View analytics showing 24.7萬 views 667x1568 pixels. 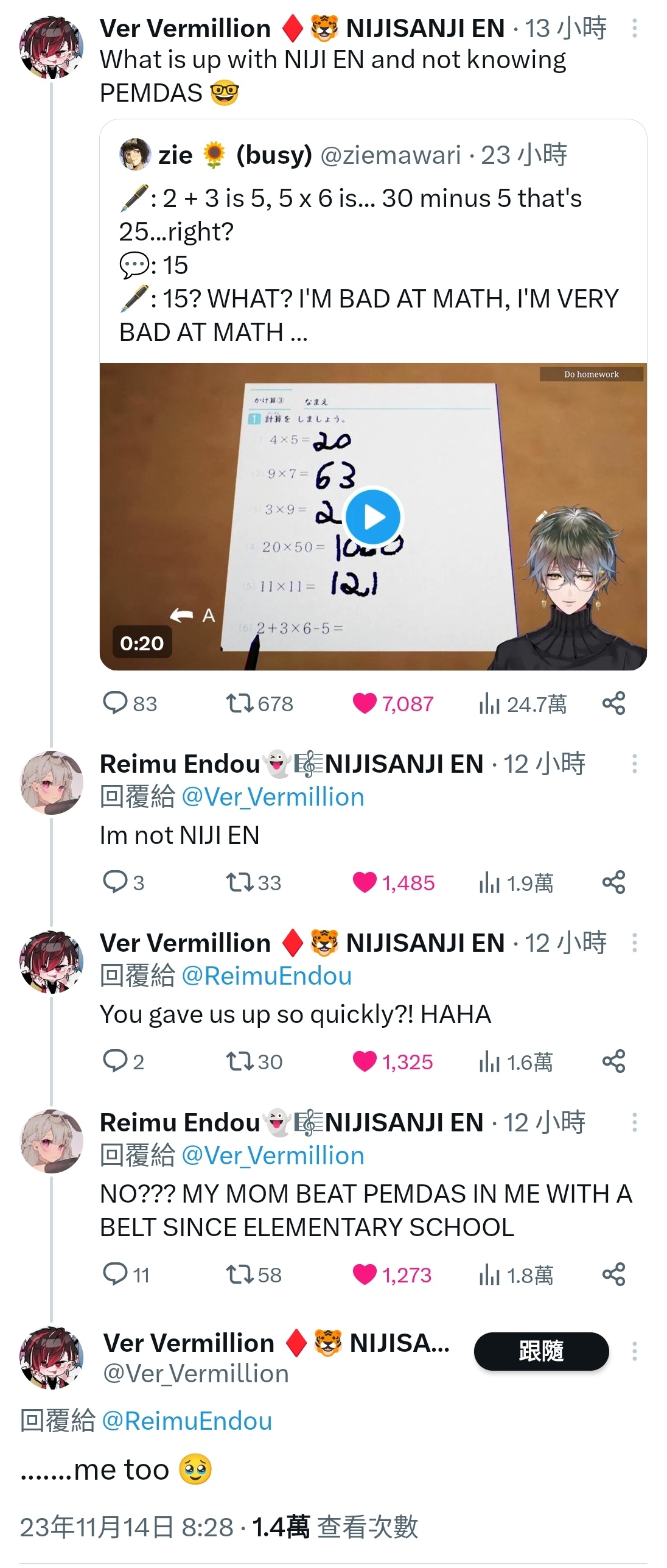(523, 704)
